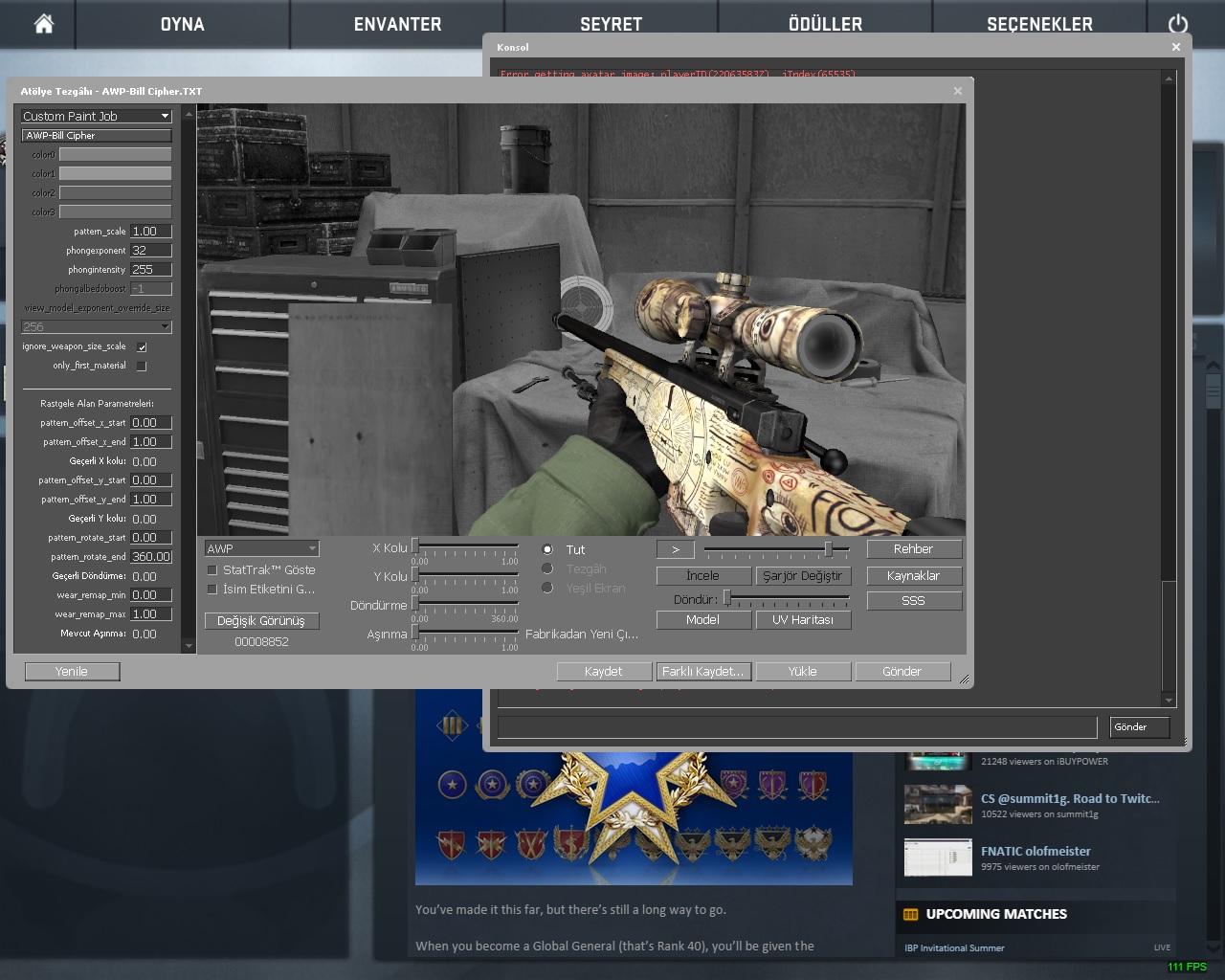Image resolution: width=1225 pixels, height=980 pixels.
Task: Click the Değişik Görünüş button
Action: 261,621
